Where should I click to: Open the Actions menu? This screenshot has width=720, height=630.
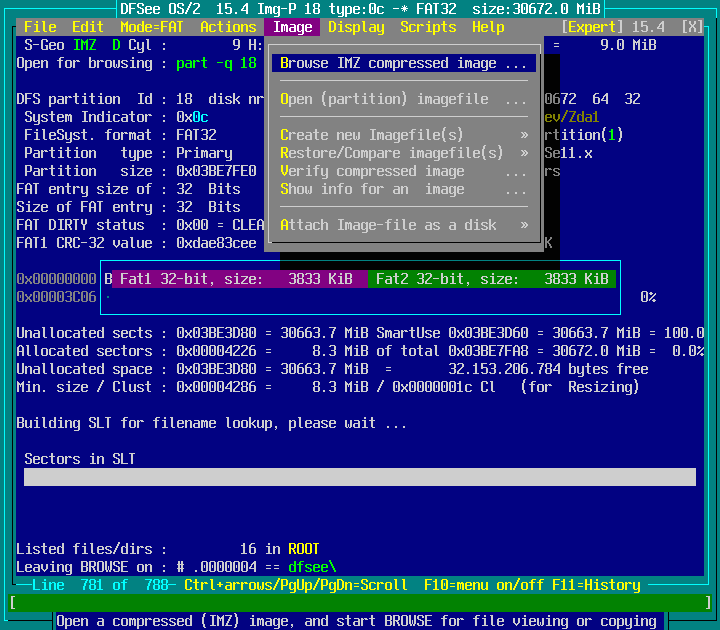coord(228,27)
